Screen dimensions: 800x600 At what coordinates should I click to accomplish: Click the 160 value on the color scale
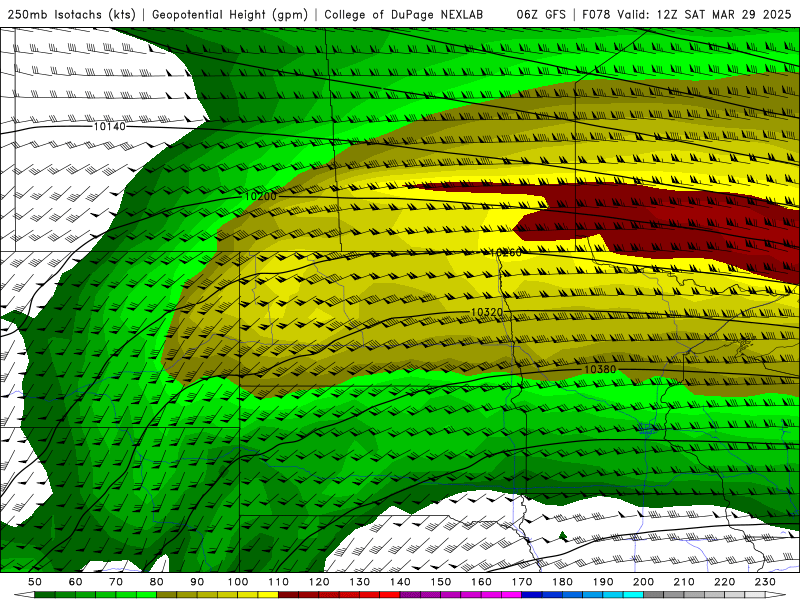click(x=481, y=582)
